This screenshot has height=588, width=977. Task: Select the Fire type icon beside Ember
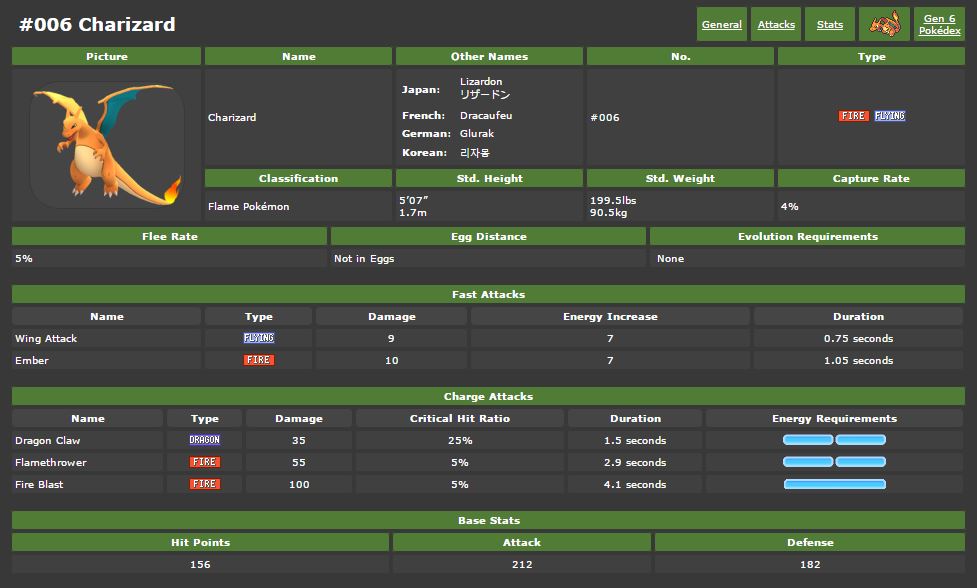pyautogui.click(x=259, y=360)
